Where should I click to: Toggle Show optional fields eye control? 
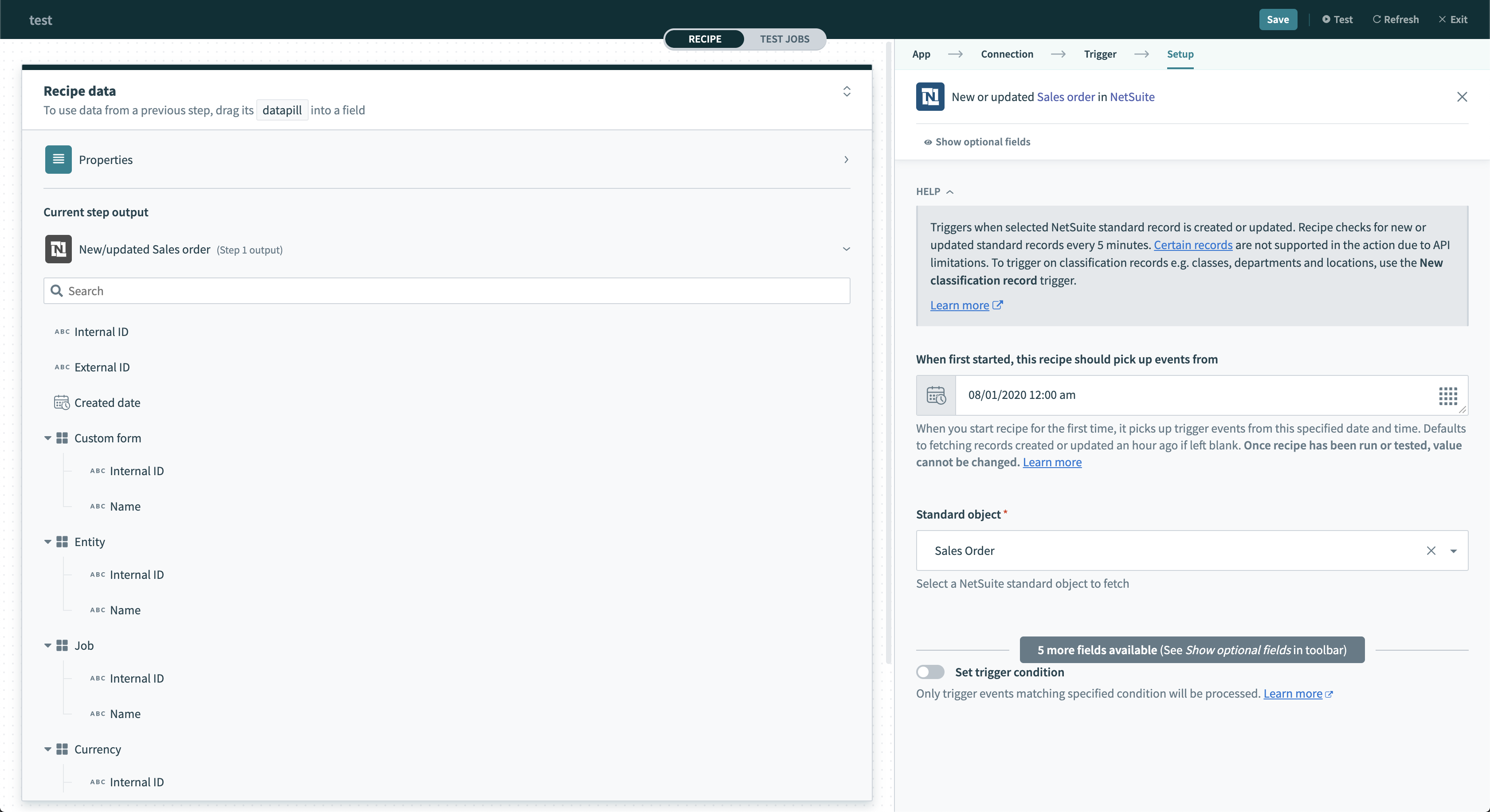coord(928,141)
